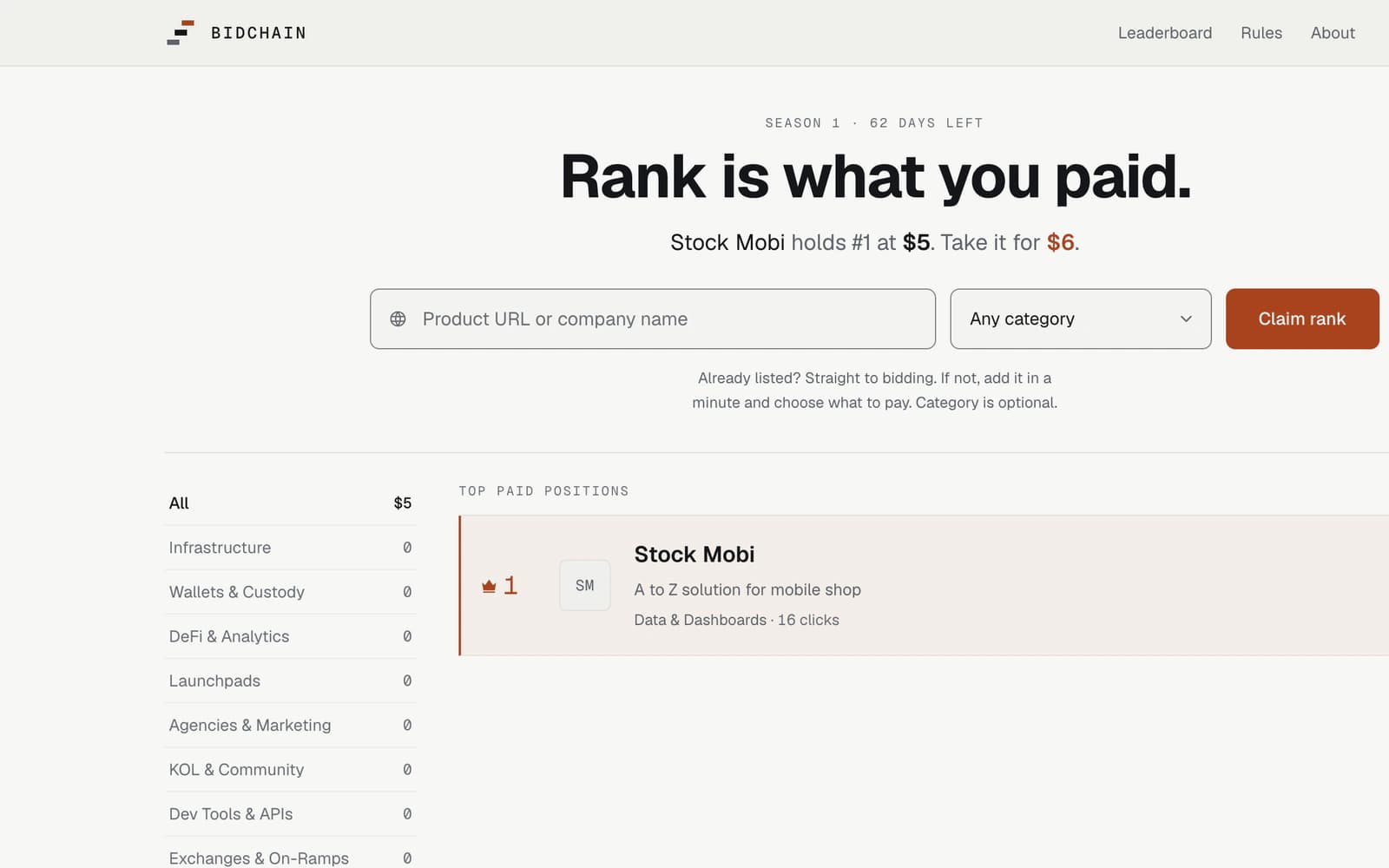Click the 'Already listed? Straight to bidding' help text
The height and width of the screenshot is (868, 1389).
pos(874,390)
